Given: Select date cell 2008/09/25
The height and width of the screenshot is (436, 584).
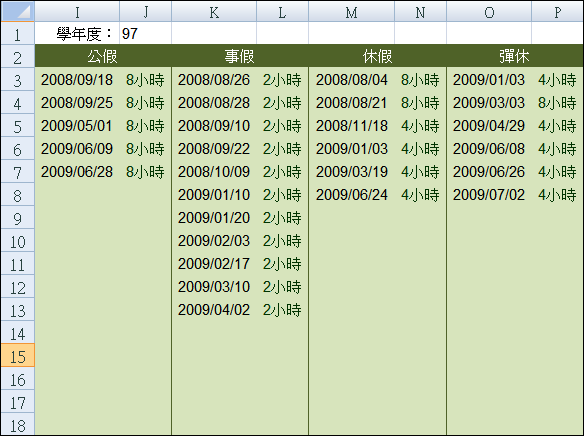Looking at the screenshot, I should tap(77, 103).
